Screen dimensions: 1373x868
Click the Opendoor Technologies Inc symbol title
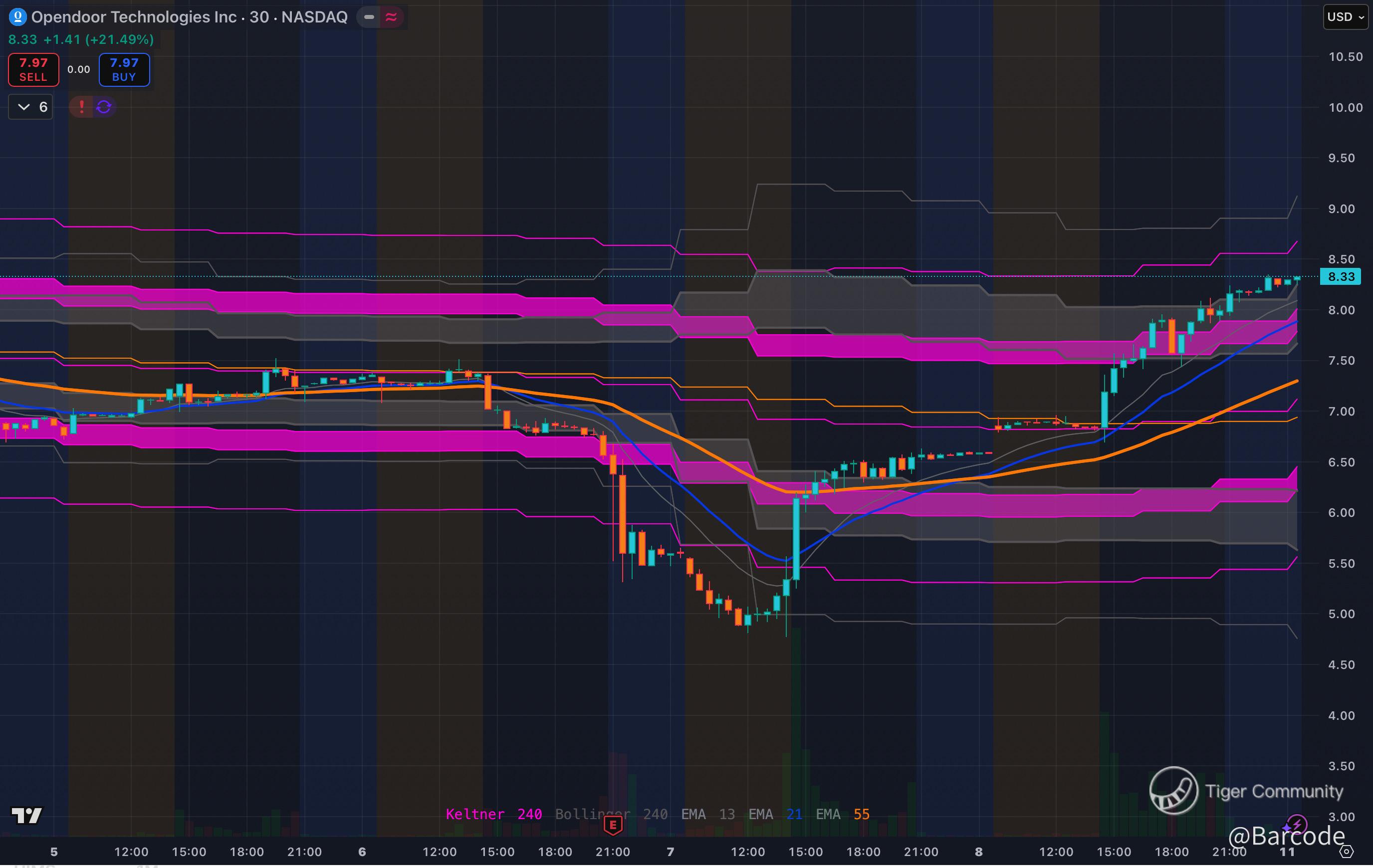[133, 17]
